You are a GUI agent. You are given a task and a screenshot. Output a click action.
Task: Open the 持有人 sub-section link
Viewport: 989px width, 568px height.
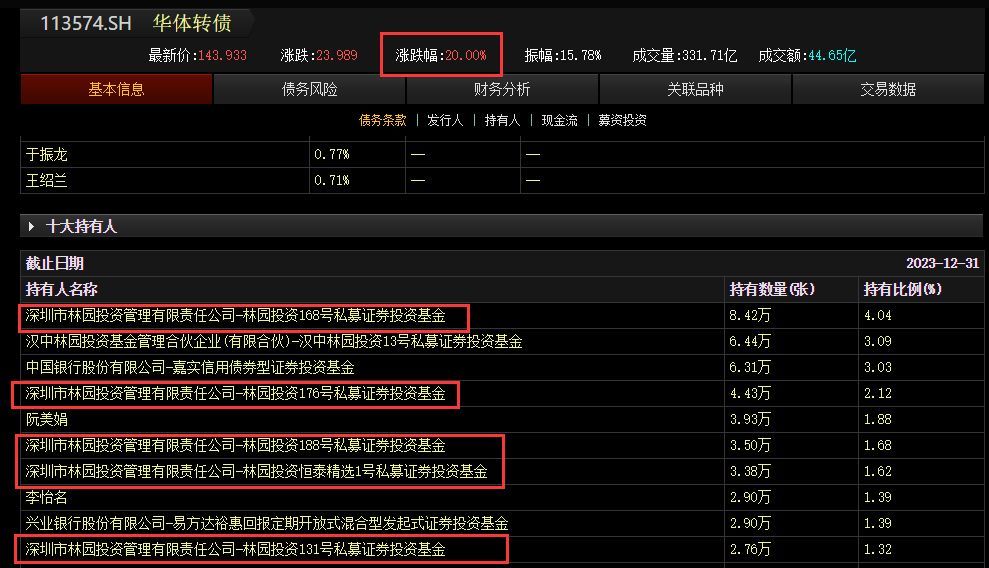[502, 120]
